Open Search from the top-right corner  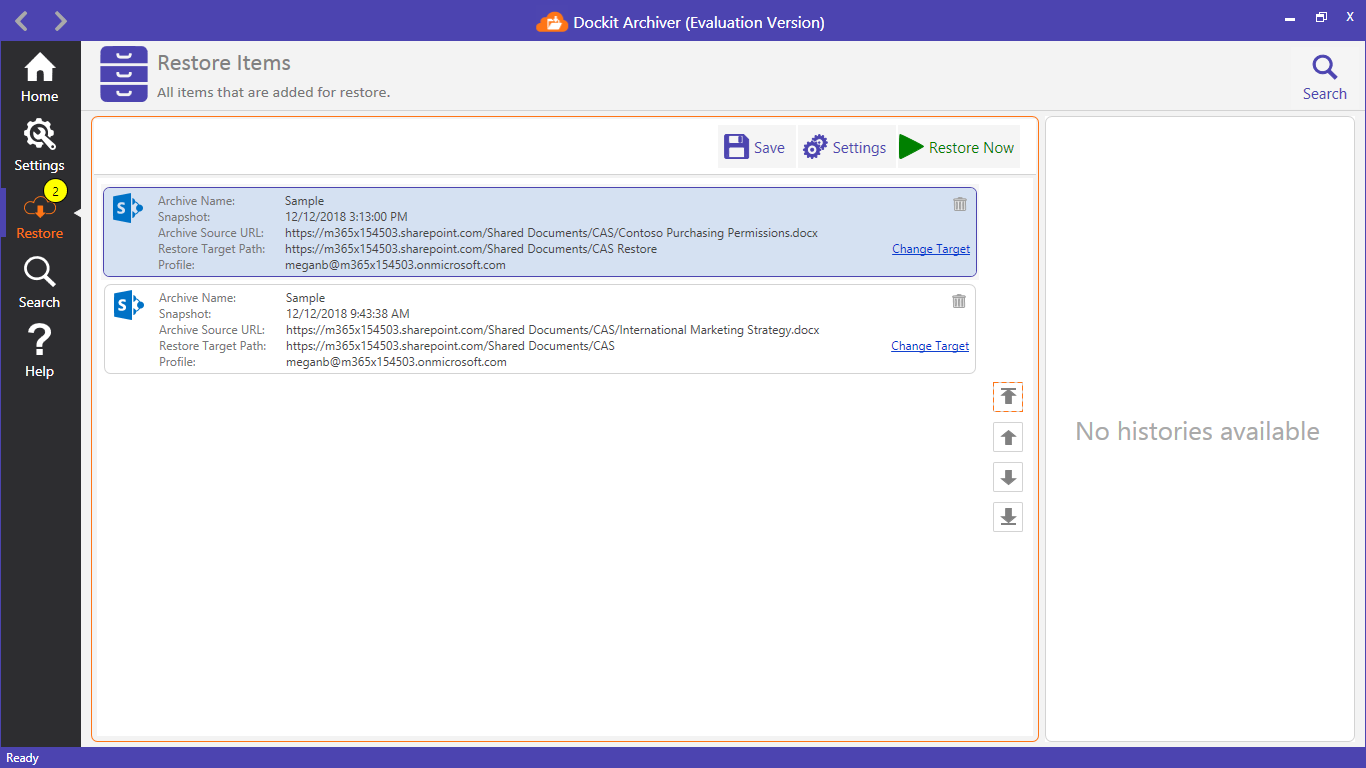click(x=1325, y=75)
